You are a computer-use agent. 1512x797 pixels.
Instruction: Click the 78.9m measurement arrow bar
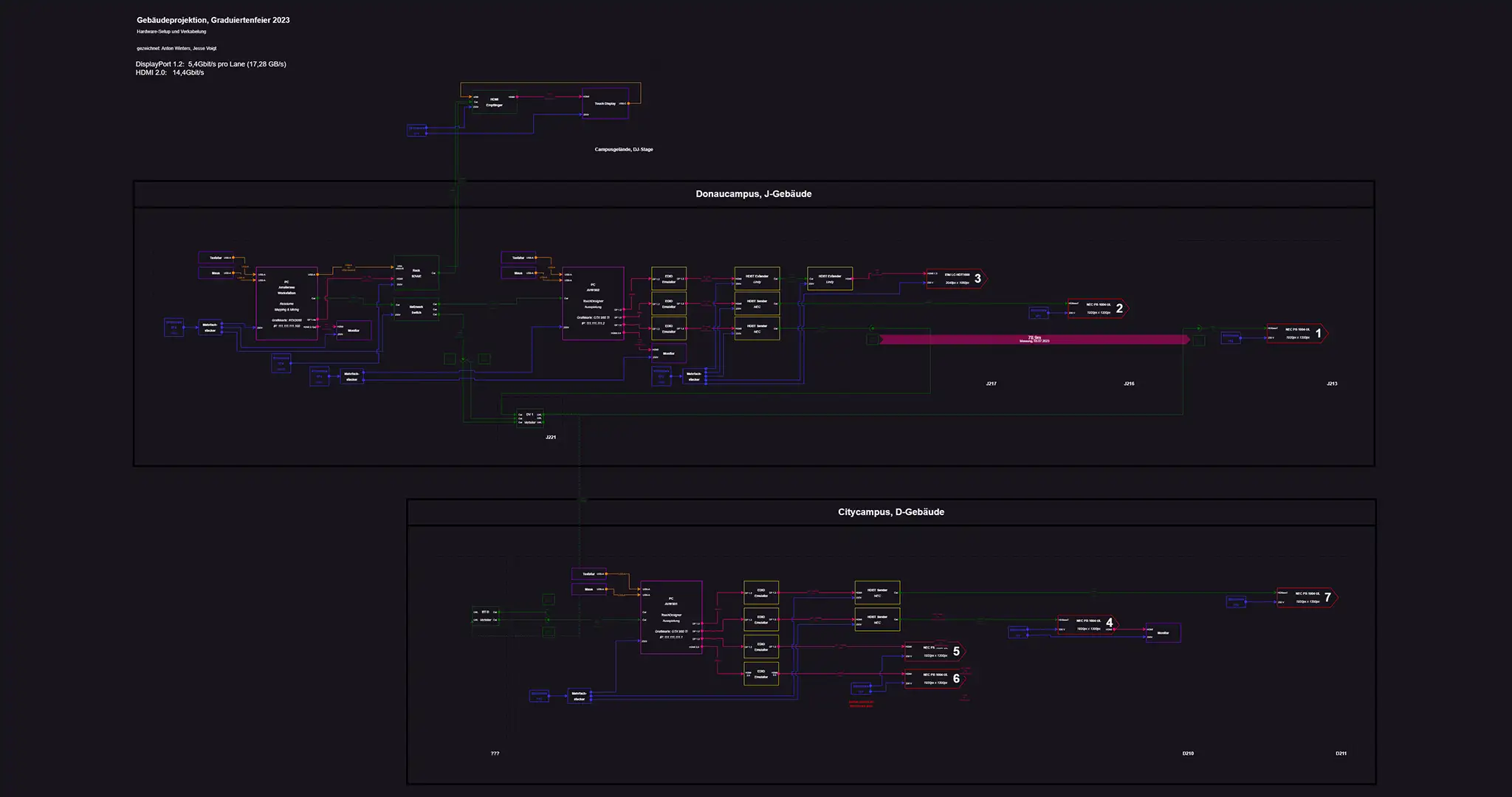click(1034, 339)
